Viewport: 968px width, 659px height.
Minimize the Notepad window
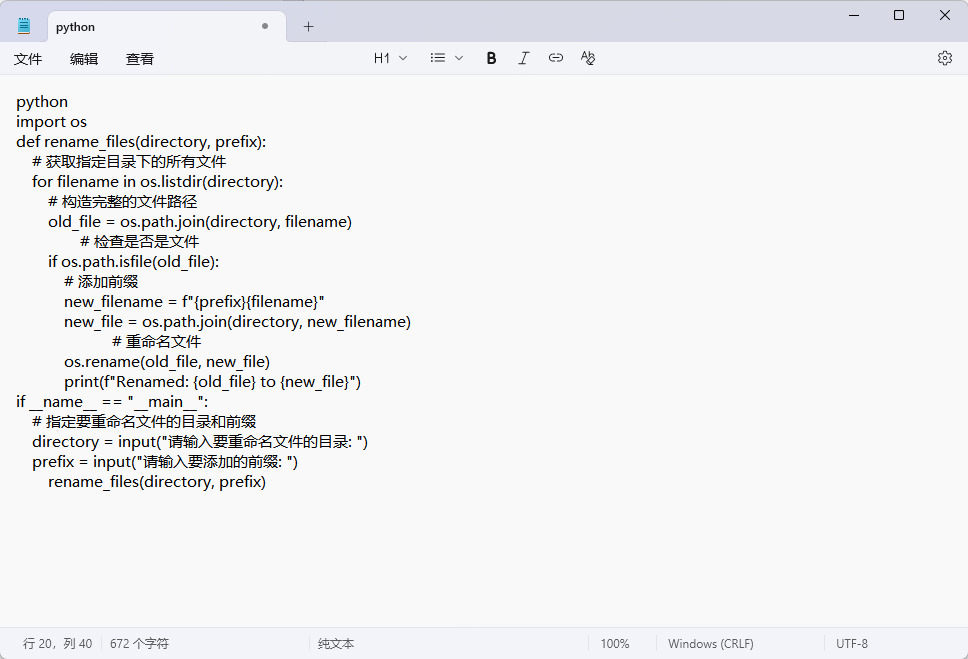click(x=854, y=15)
